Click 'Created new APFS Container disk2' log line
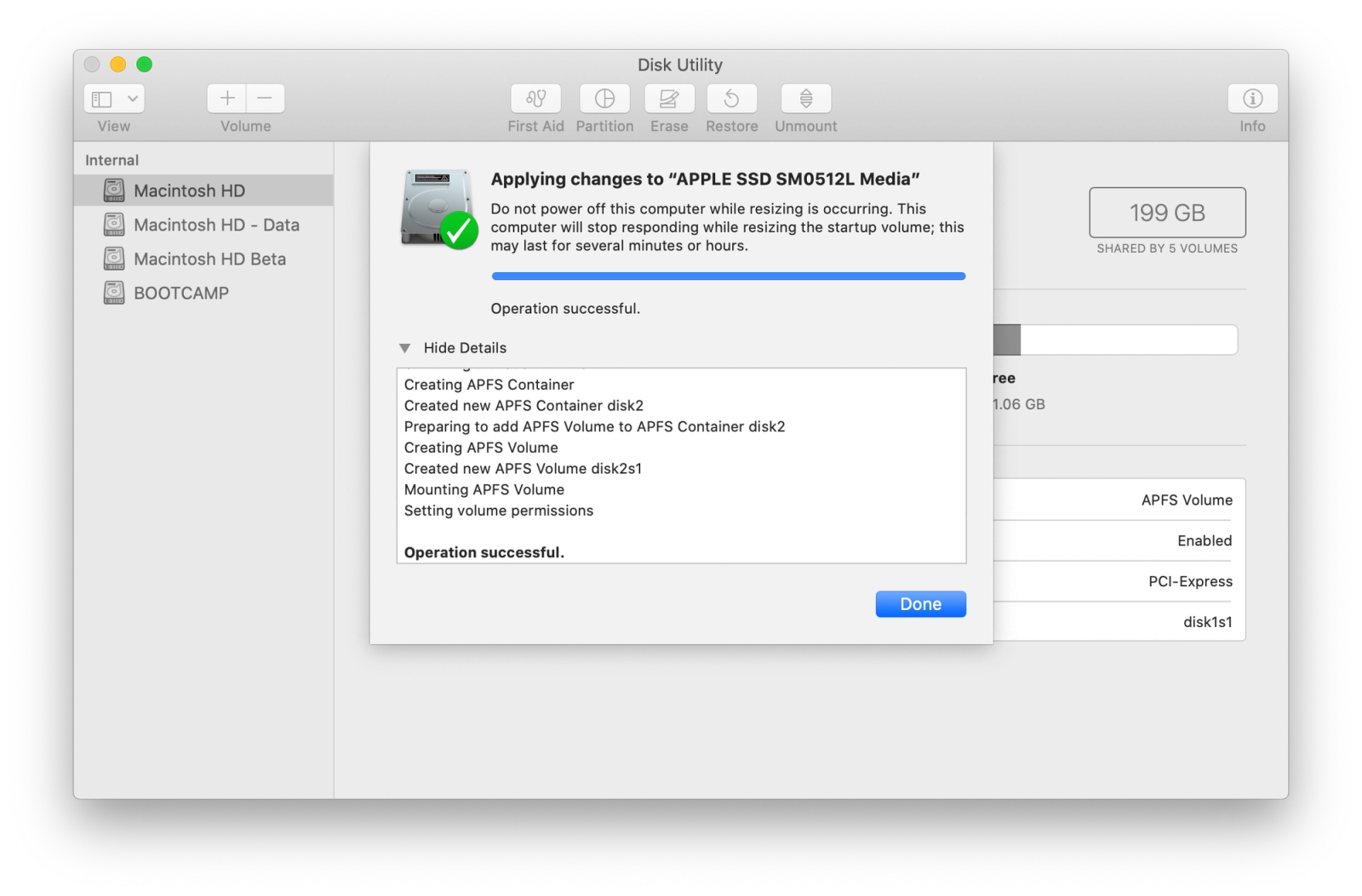Image resolution: width=1362 pixels, height=896 pixels. (524, 406)
